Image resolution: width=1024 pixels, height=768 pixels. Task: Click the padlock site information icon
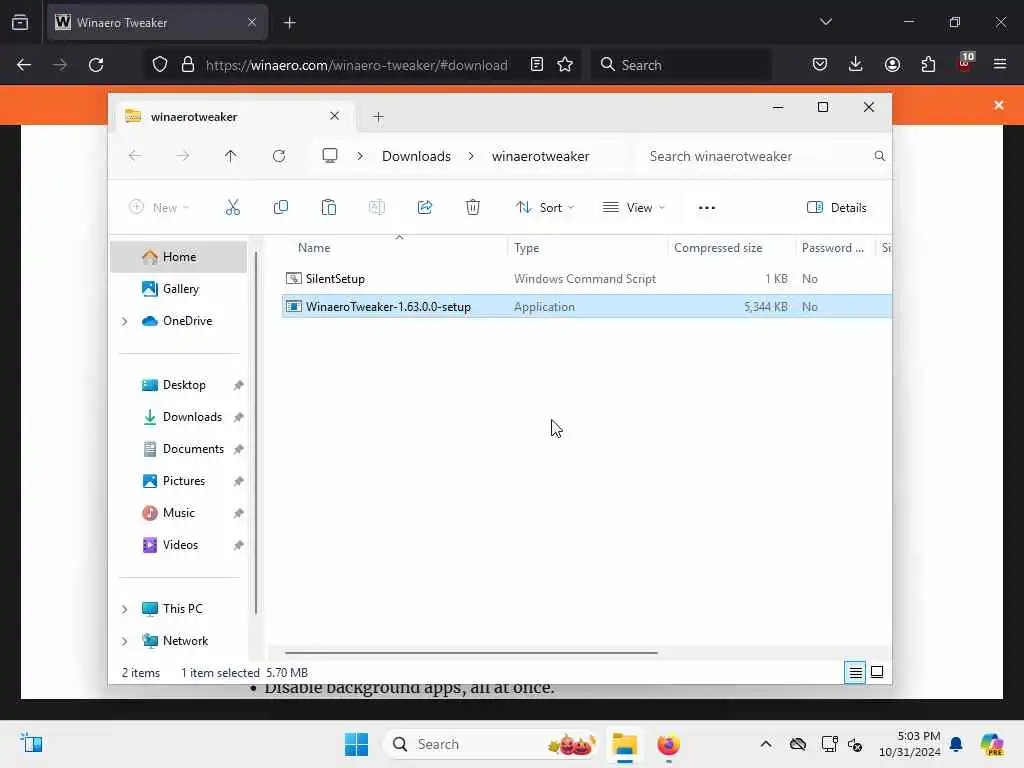tap(188, 65)
